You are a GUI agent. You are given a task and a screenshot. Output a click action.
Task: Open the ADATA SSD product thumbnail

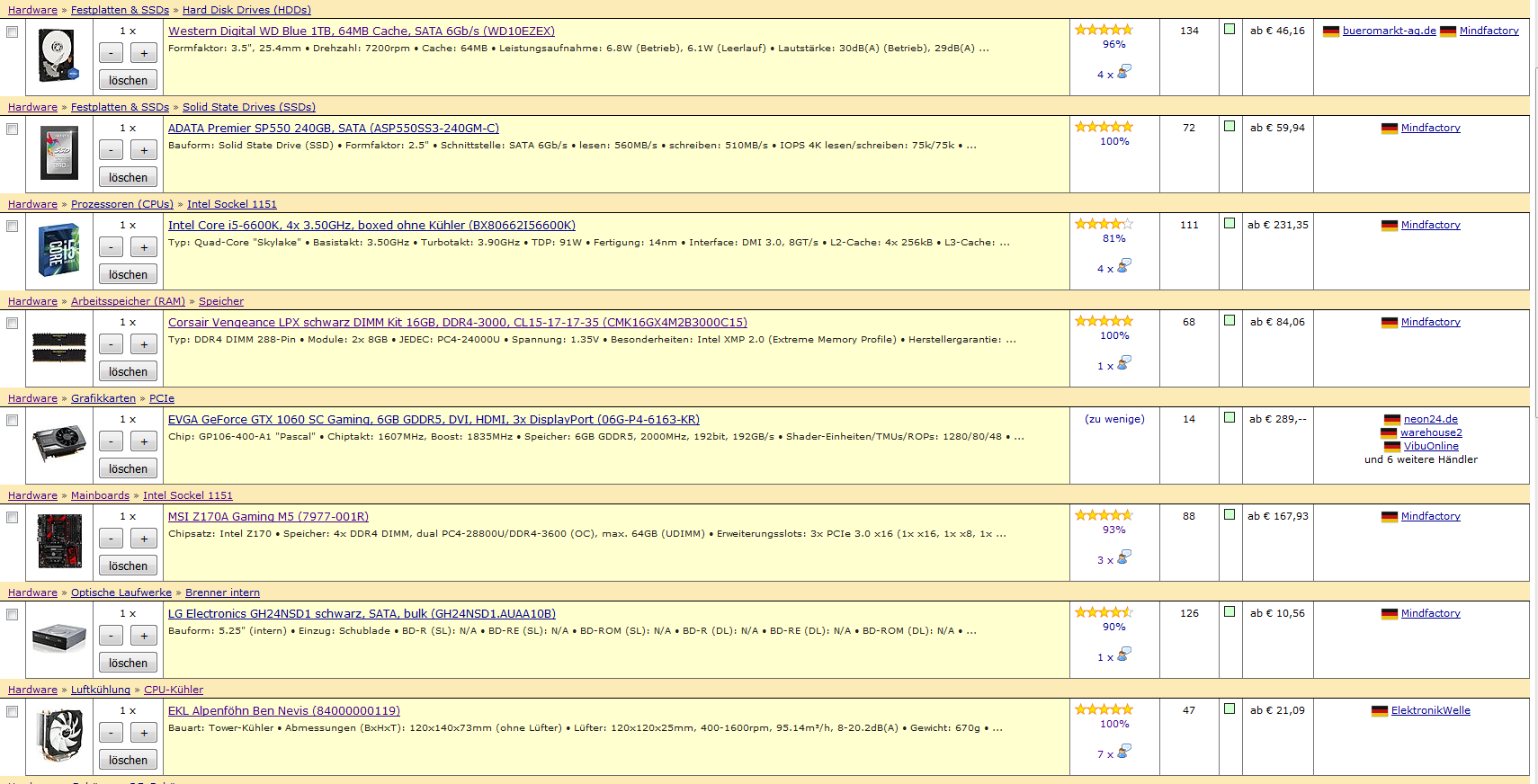point(58,153)
